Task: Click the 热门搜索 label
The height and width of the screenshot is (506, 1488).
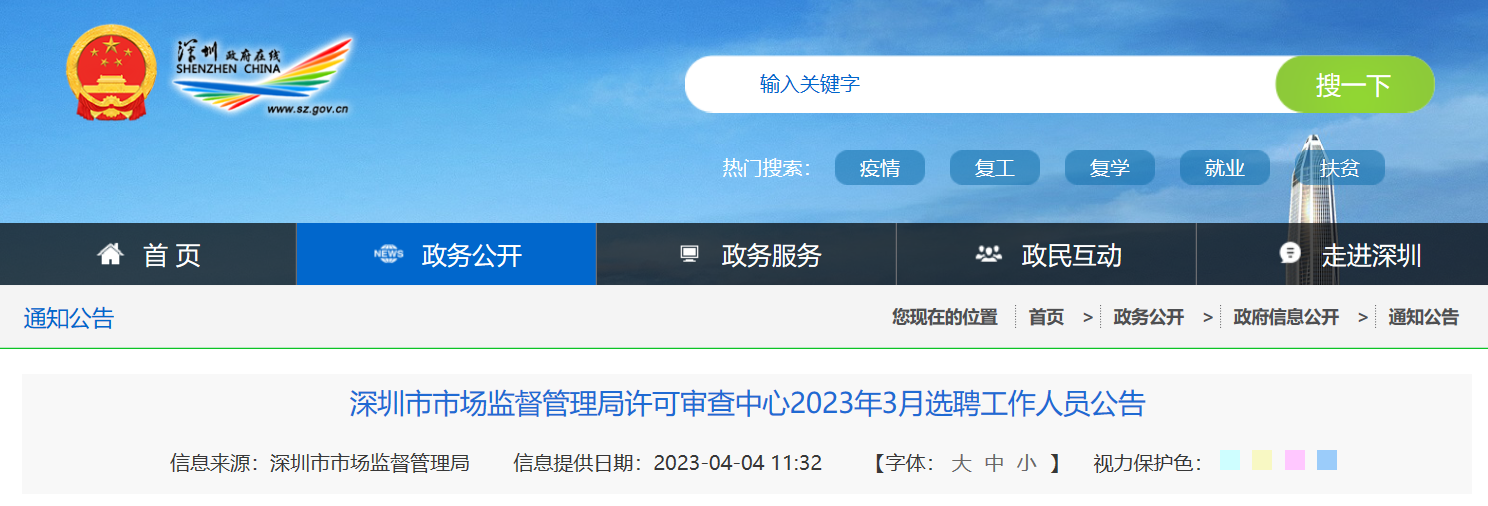Action: [x=765, y=168]
